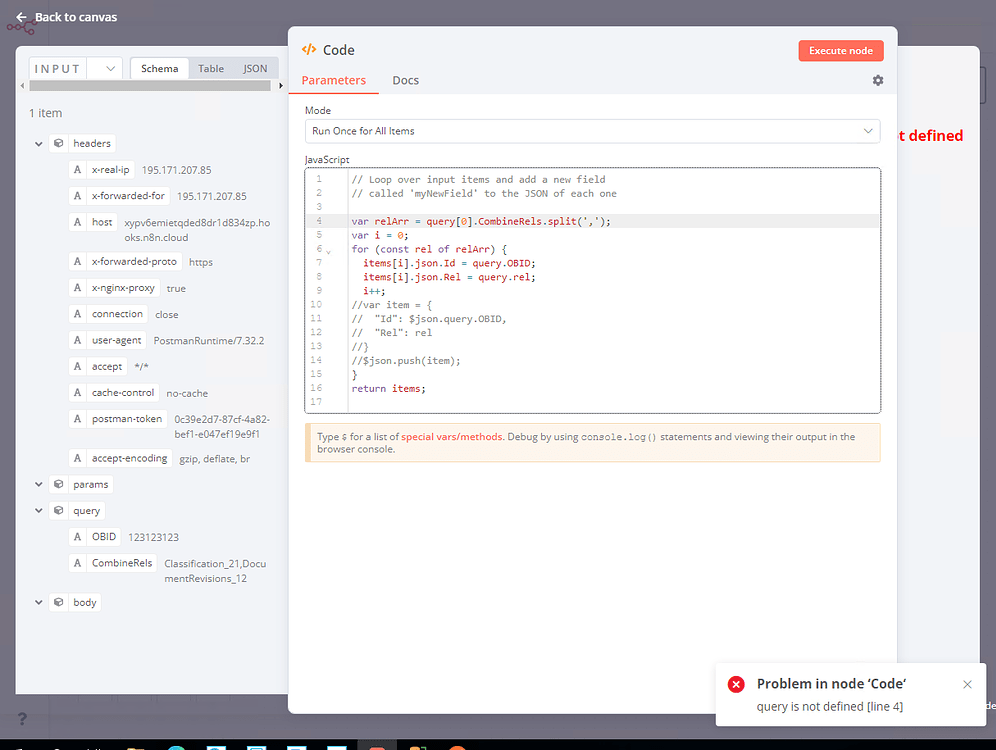996x750 pixels.
Task: Click the n8n nodes logo in top-left corner
Action: click(22, 25)
